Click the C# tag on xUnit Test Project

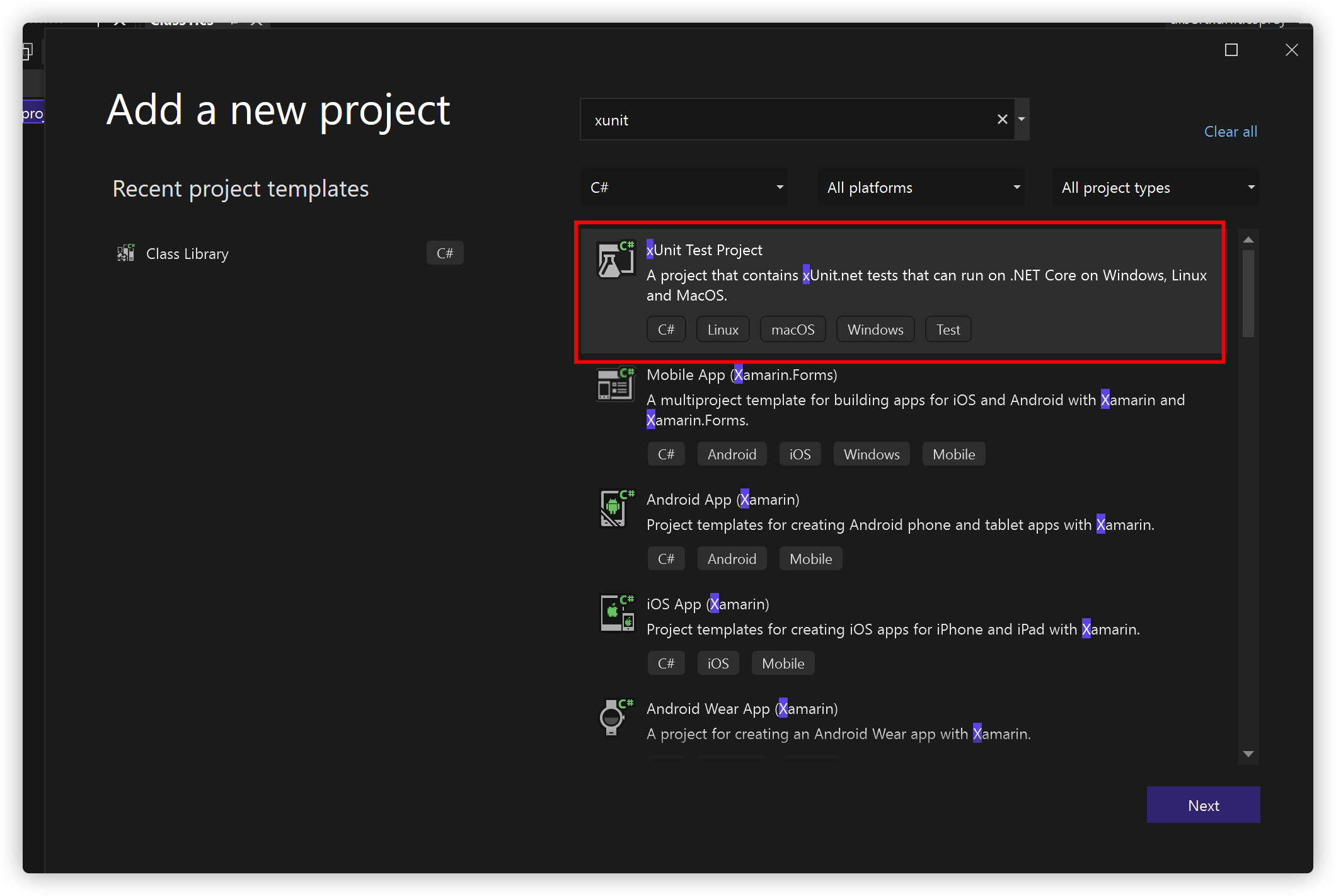[x=666, y=330]
